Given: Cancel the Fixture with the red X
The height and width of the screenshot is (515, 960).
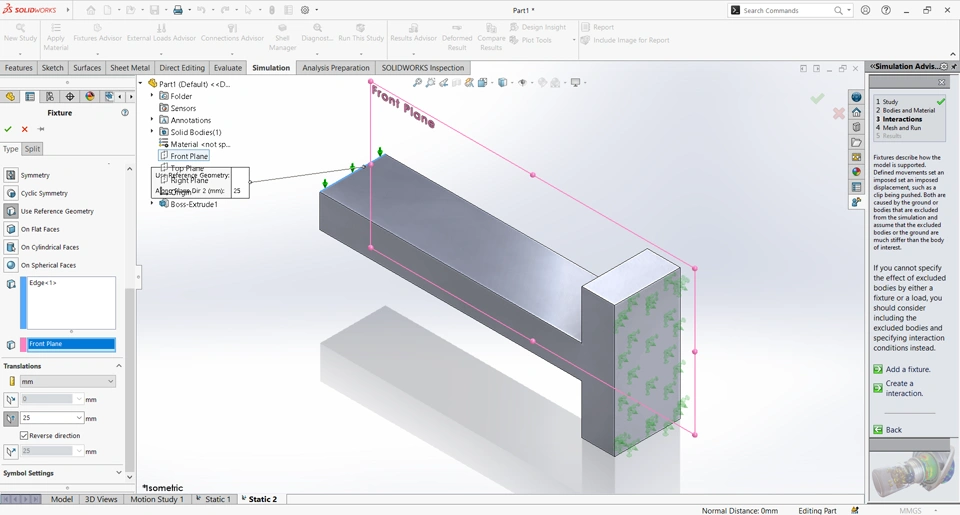Looking at the screenshot, I should point(24,129).
